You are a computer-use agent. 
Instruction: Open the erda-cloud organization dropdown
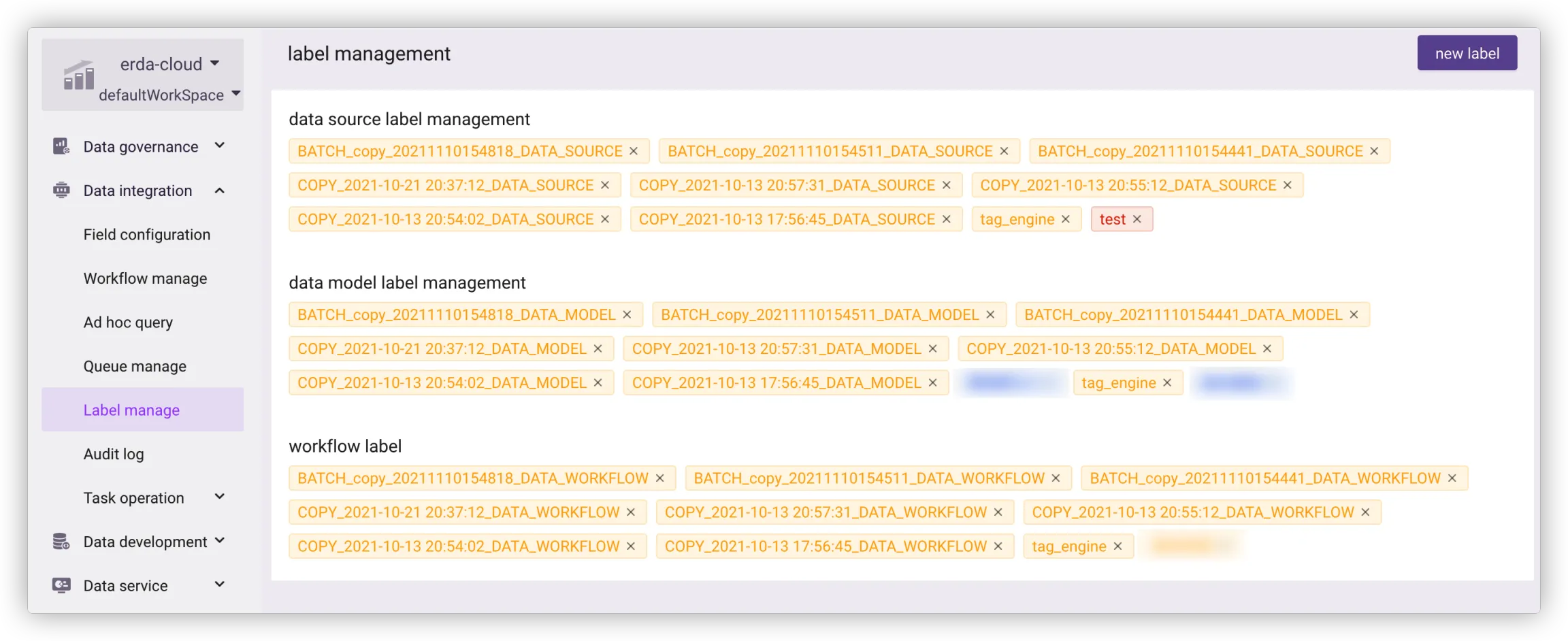click(215, 63)
